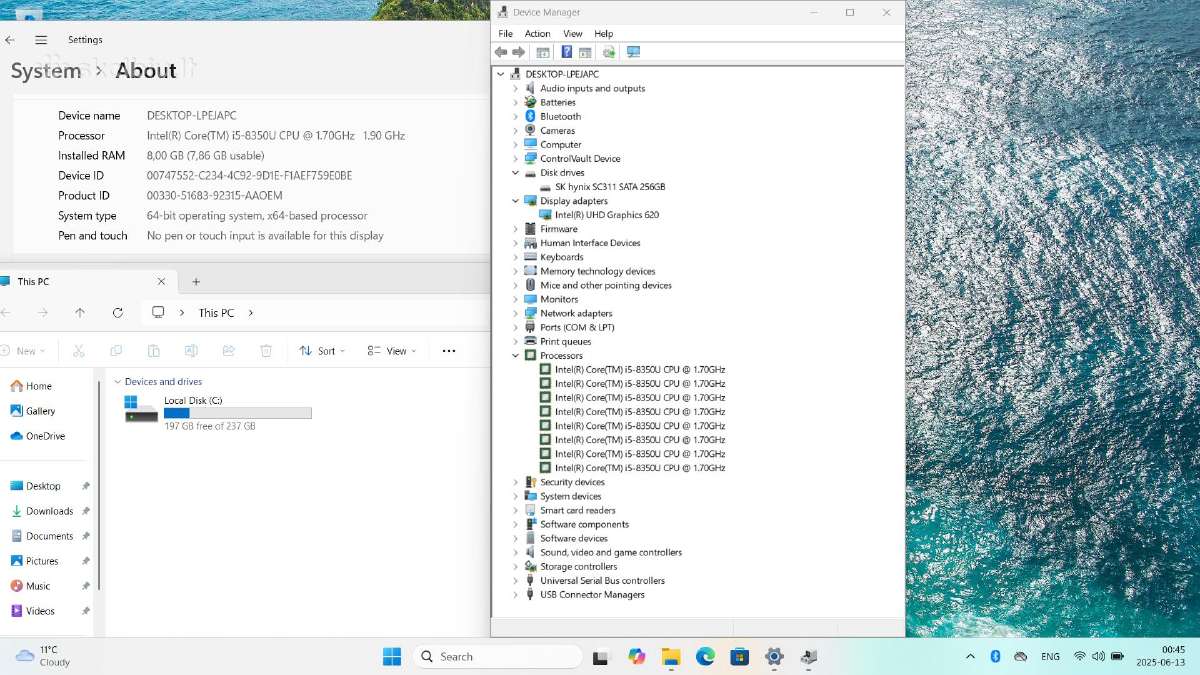Click Scan for hardware changes monitor icon
Image resolution: width=1200 pixels, height=675 pixels.
click(x=633, y=52)
